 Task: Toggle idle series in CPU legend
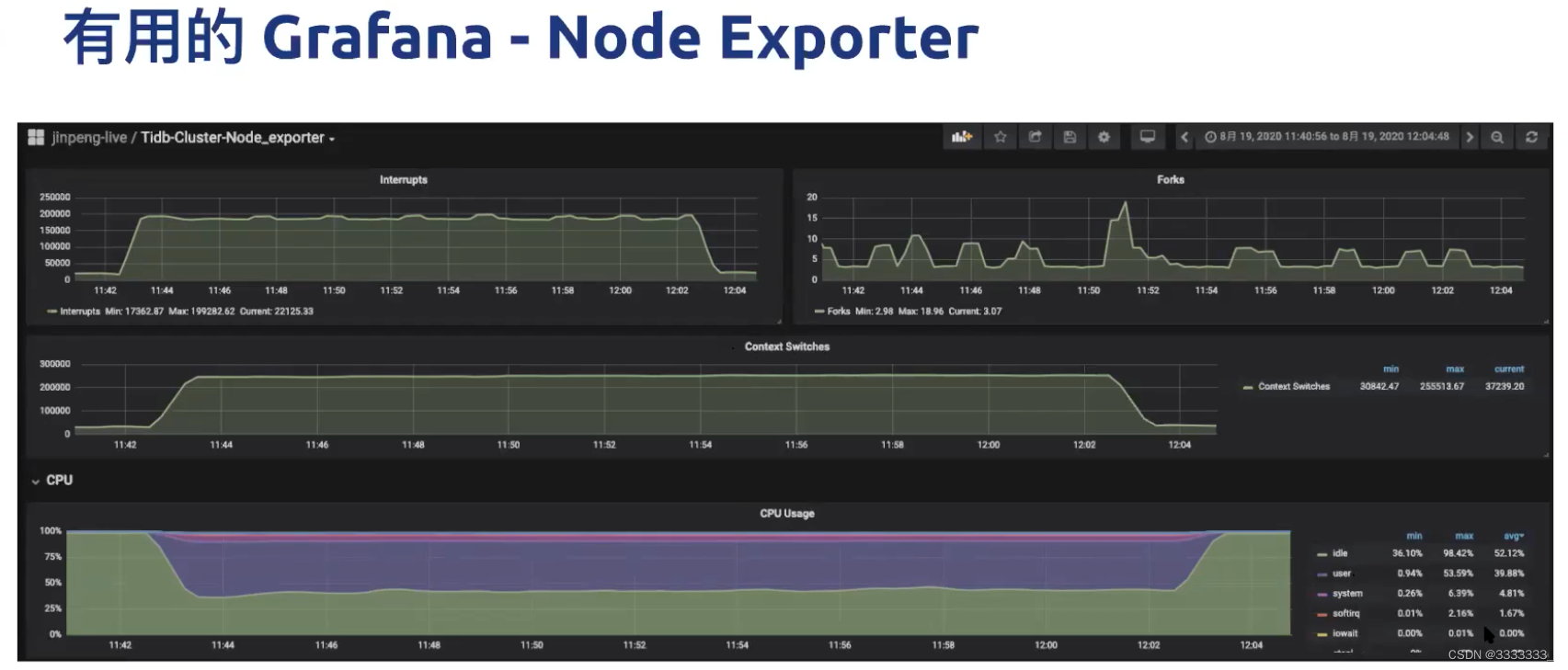pos(1340,553)
